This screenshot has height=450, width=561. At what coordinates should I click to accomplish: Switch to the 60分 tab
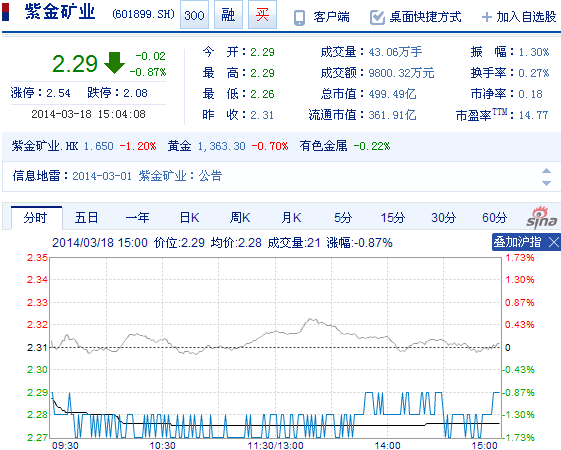point(495,217)
